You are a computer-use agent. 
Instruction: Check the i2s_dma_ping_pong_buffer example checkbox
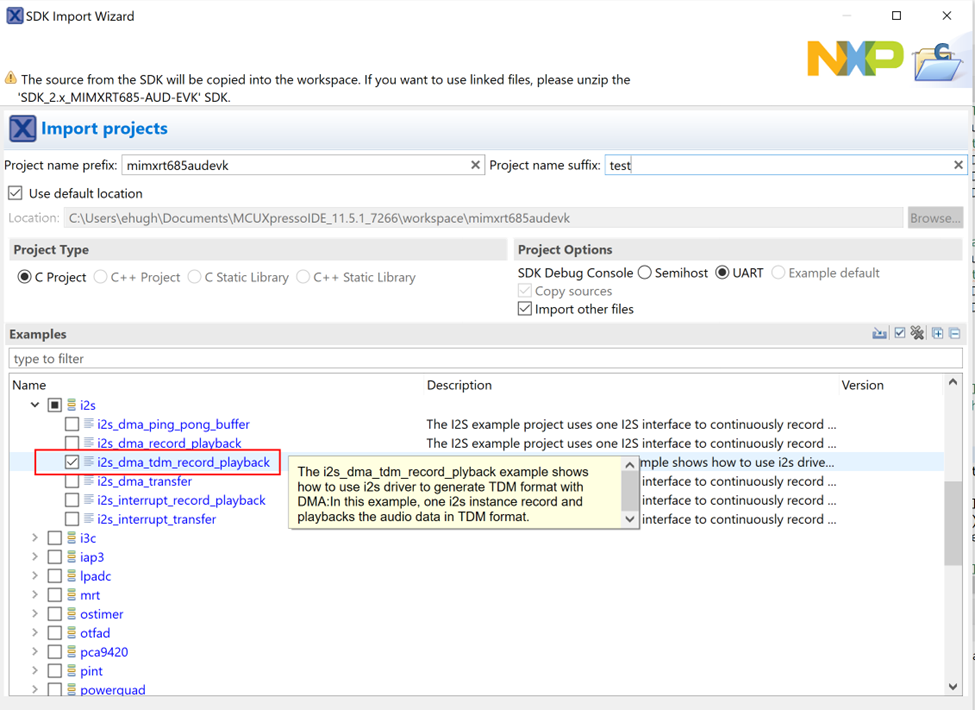click(x=72, y=424)
